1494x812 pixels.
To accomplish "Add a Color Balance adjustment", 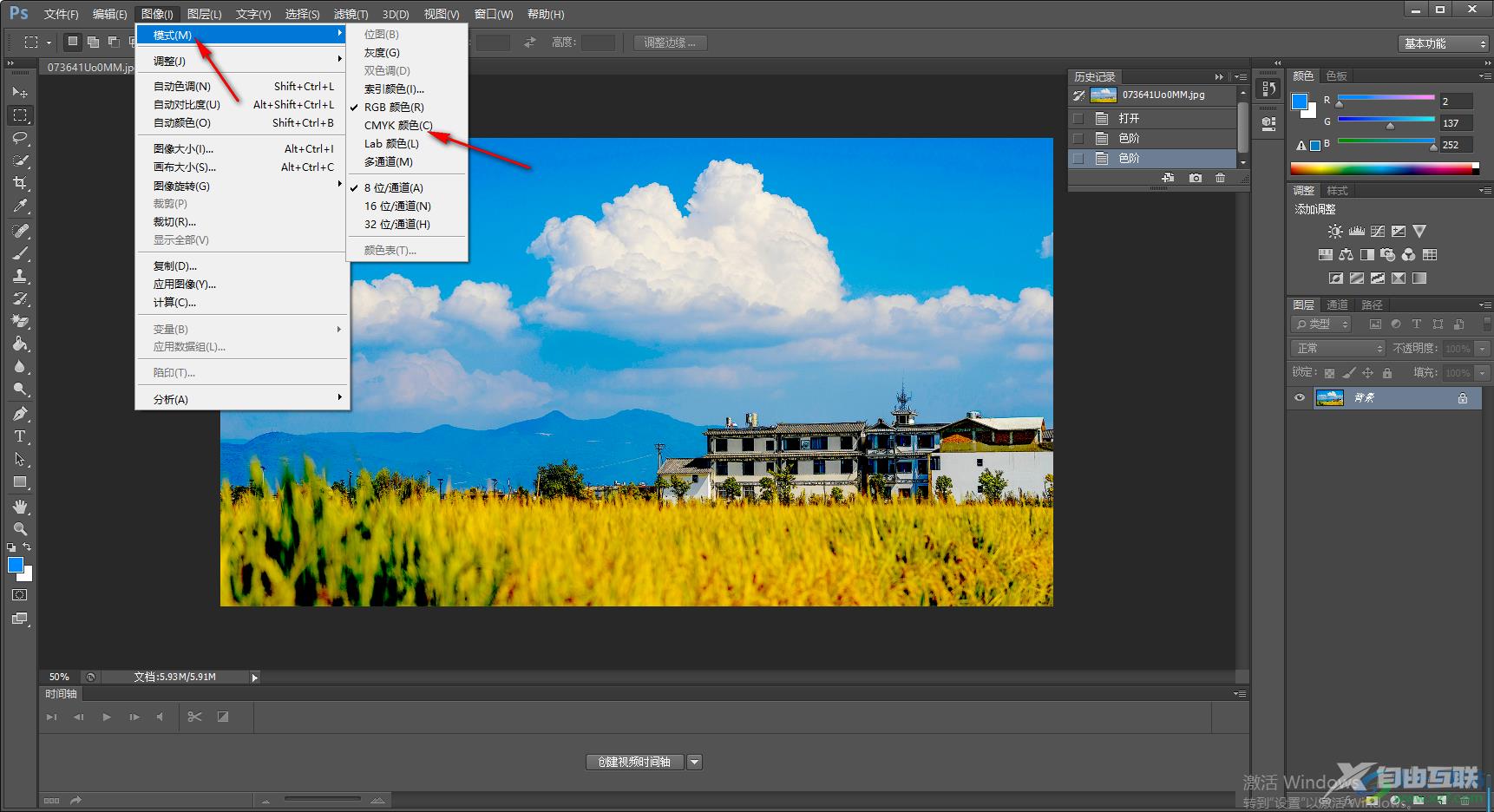I will [1346, 255].
